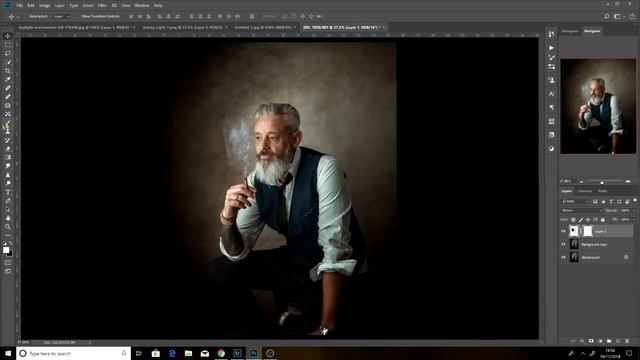Lock transparent pixels icon in Layers
Image resolution: width=640 pixels, height=360 pixels.
(x=573, y=220)
